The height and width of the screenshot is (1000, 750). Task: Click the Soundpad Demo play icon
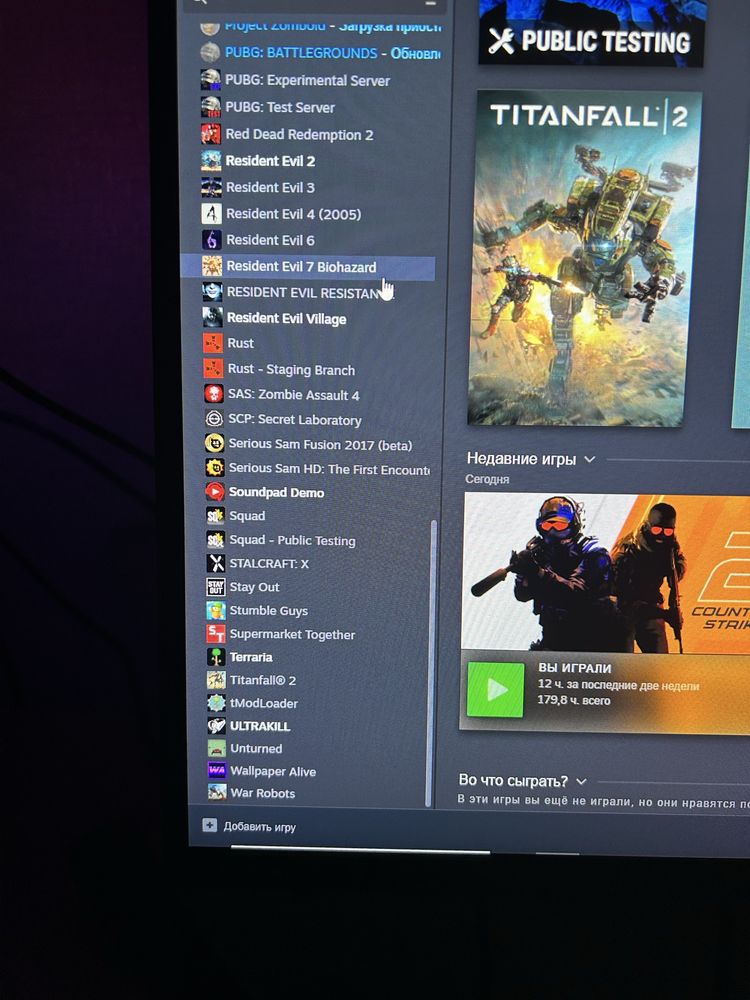(x=215, y=492)
